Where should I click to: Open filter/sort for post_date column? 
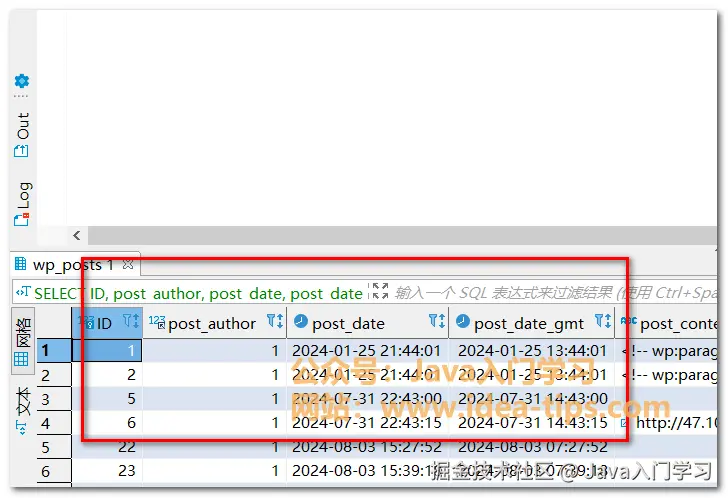click(436, 320)
